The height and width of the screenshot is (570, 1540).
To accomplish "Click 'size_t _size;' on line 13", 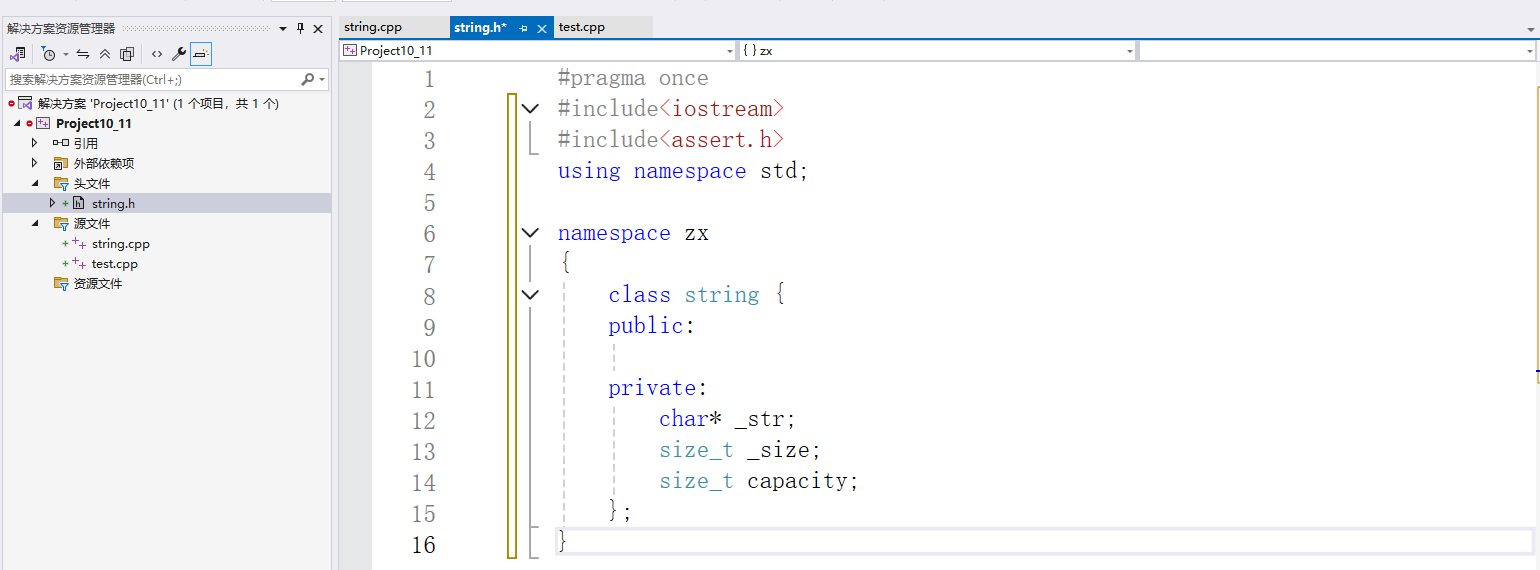I will click(x=740, y=451).
